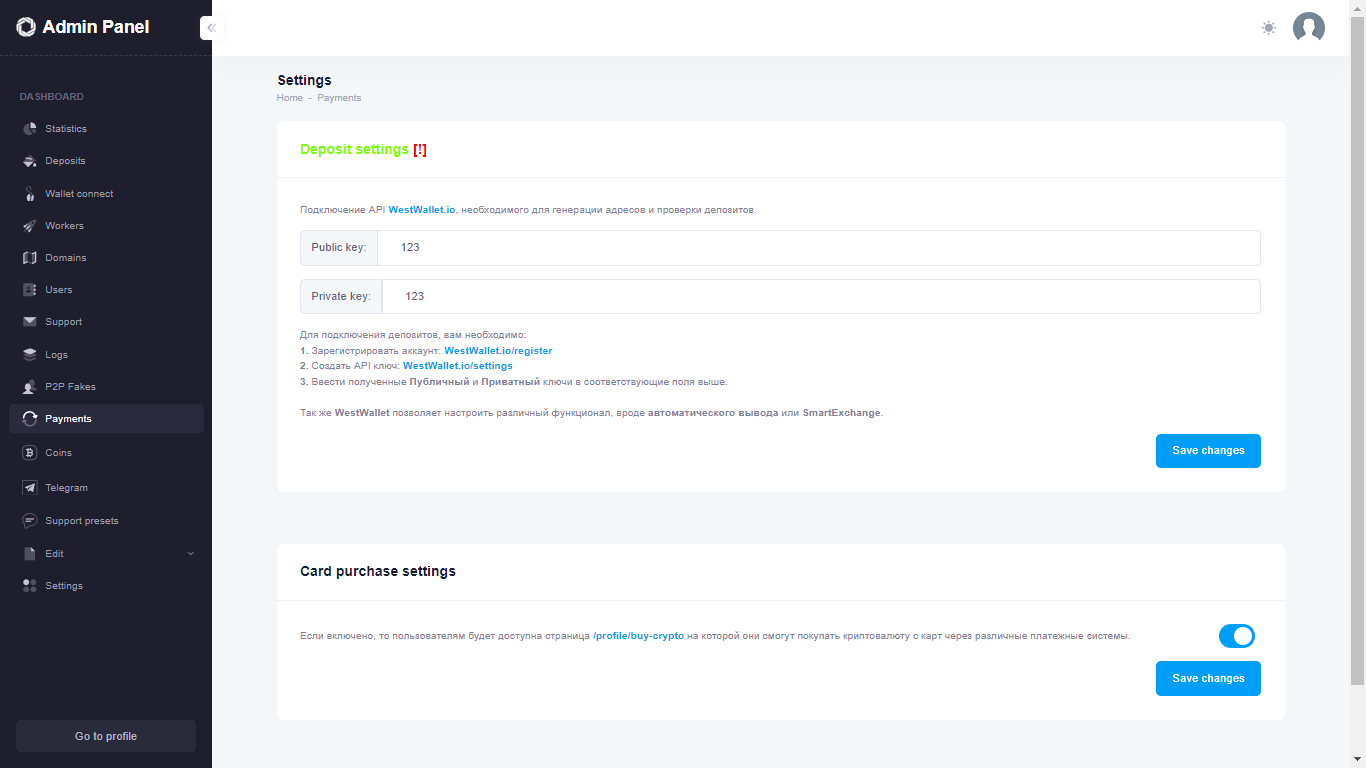Click the Statistics pie chart icon
Screen dimensions: 1366x768
point(30,129)
